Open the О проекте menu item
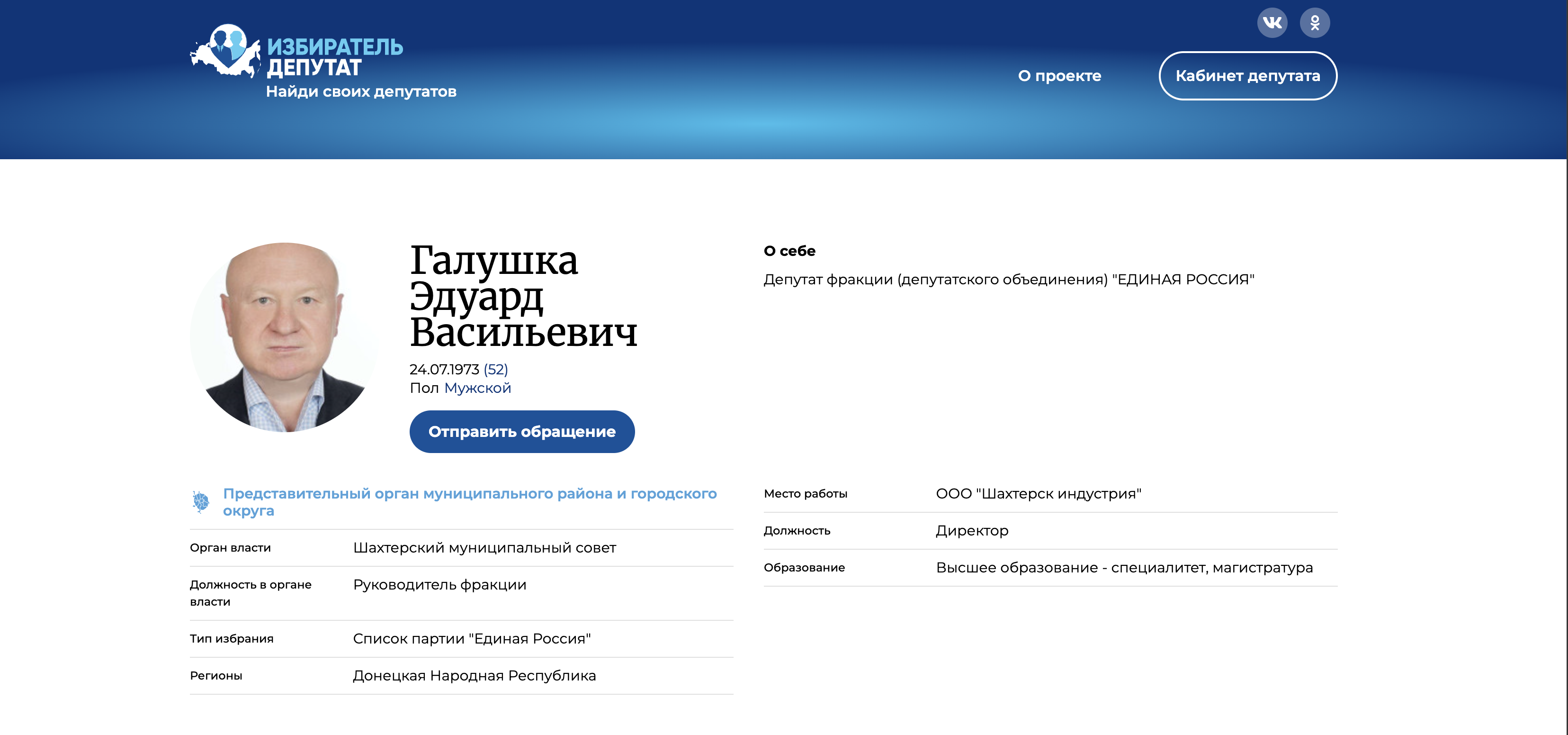This screenshot has width=1568, height=735. click(1059, 76)
